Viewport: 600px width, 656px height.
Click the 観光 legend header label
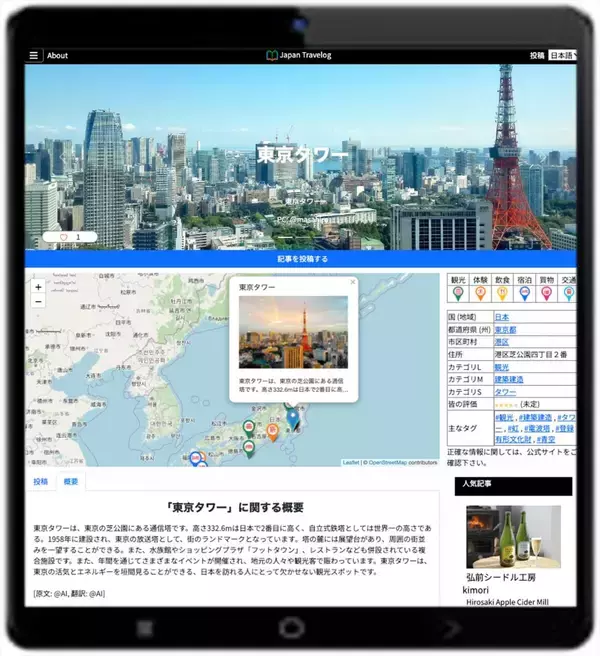pyautogui.click(x=458, y=280)
